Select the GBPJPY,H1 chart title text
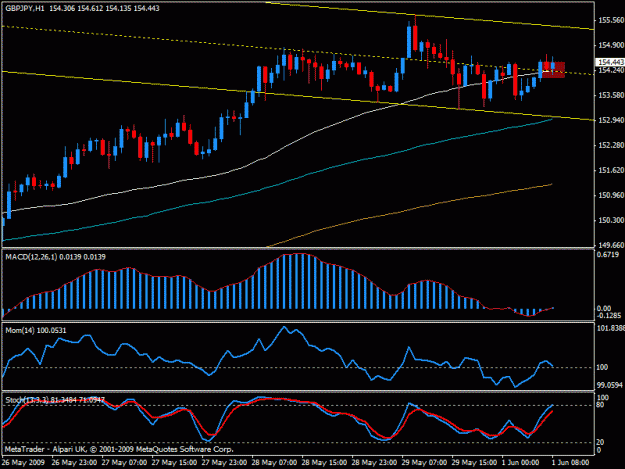The image size is (625, 469). [x=25, y=8]
